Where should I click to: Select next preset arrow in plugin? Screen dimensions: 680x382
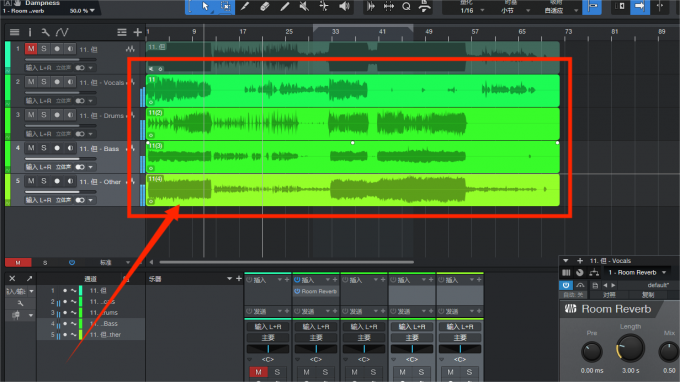click(613, 285)
